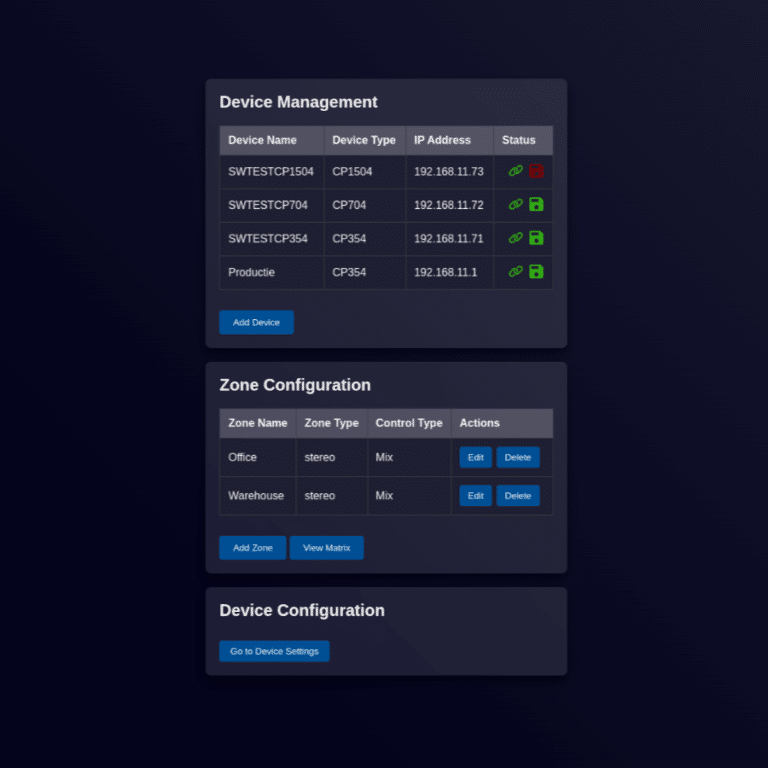The height and width of the screenshot is (768, 768).
Task: Click the IP Address column header
Action: (x=450, y=140)
